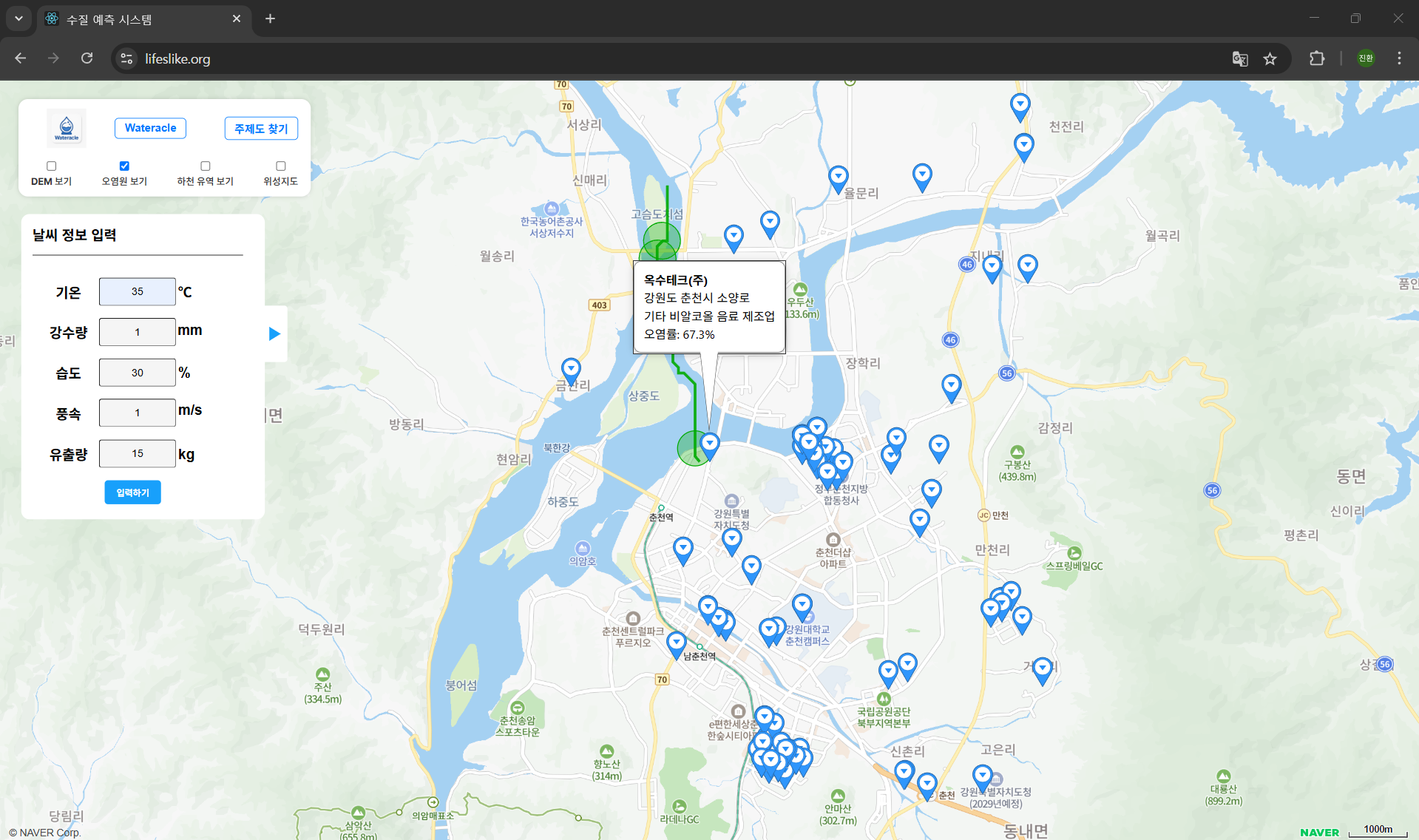Image resolution: width=1419 pixels, height=840 pixels.
Task: Click the 기온 temperature input field
Action: tap(138, 291)
